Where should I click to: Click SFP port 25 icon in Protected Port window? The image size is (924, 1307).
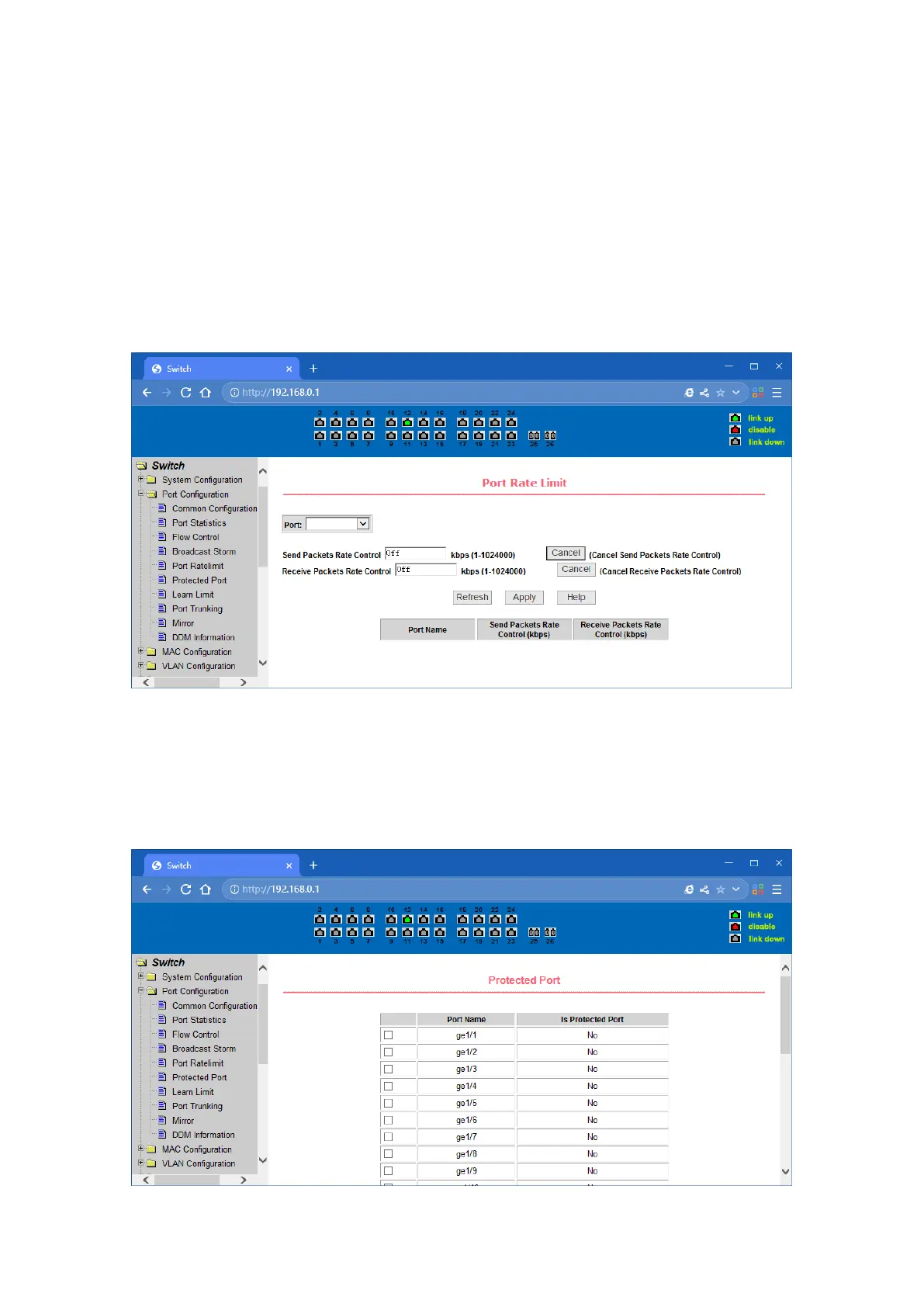(534, 932)
